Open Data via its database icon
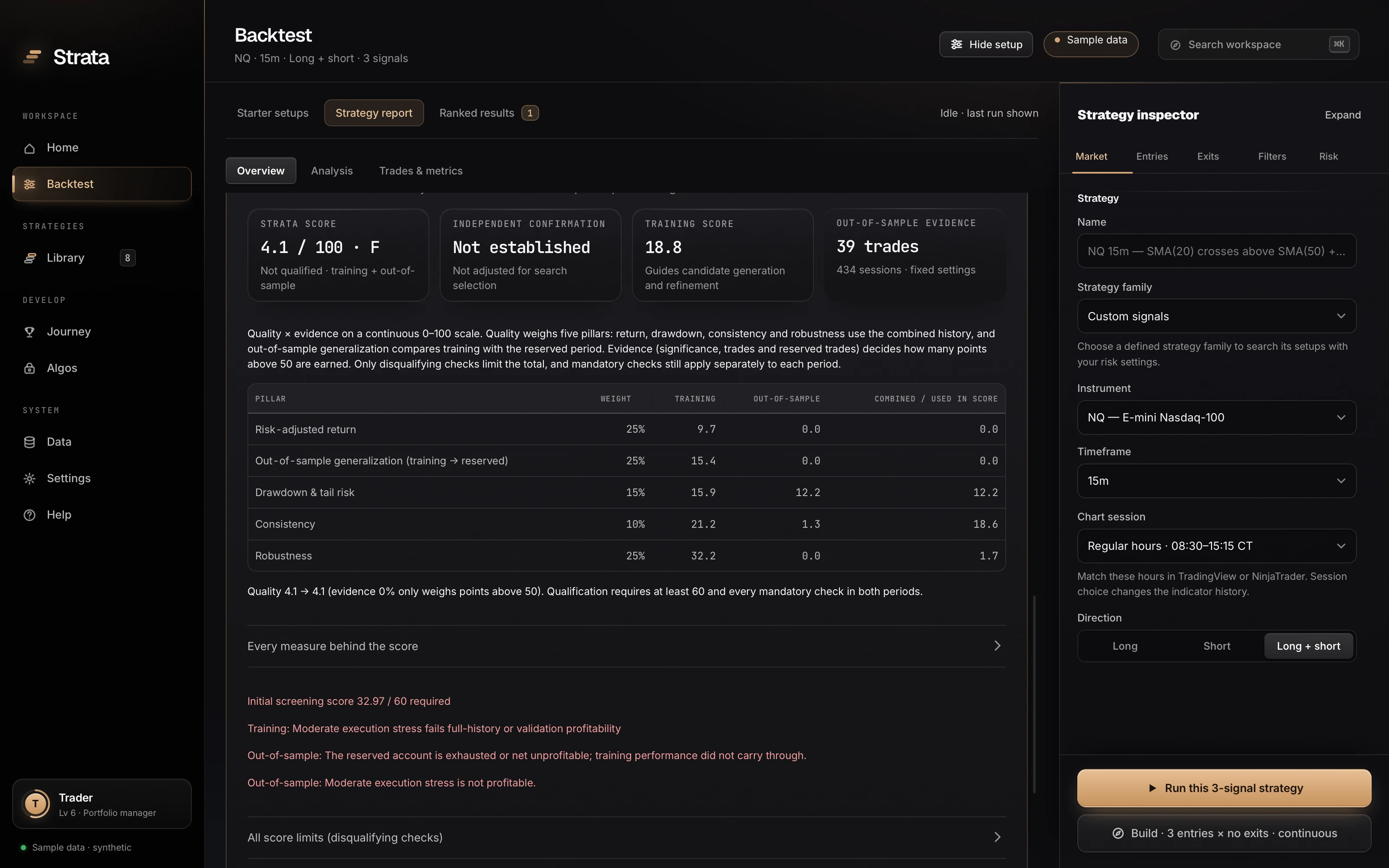 coord(29,442)
